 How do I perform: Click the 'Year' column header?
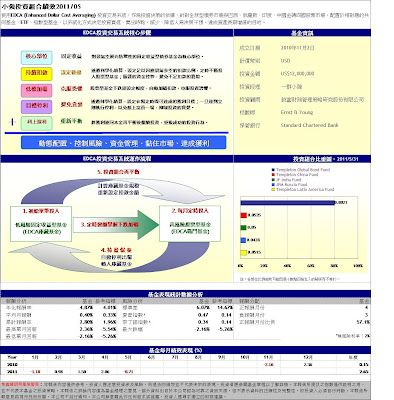click(x=12, y=357)
